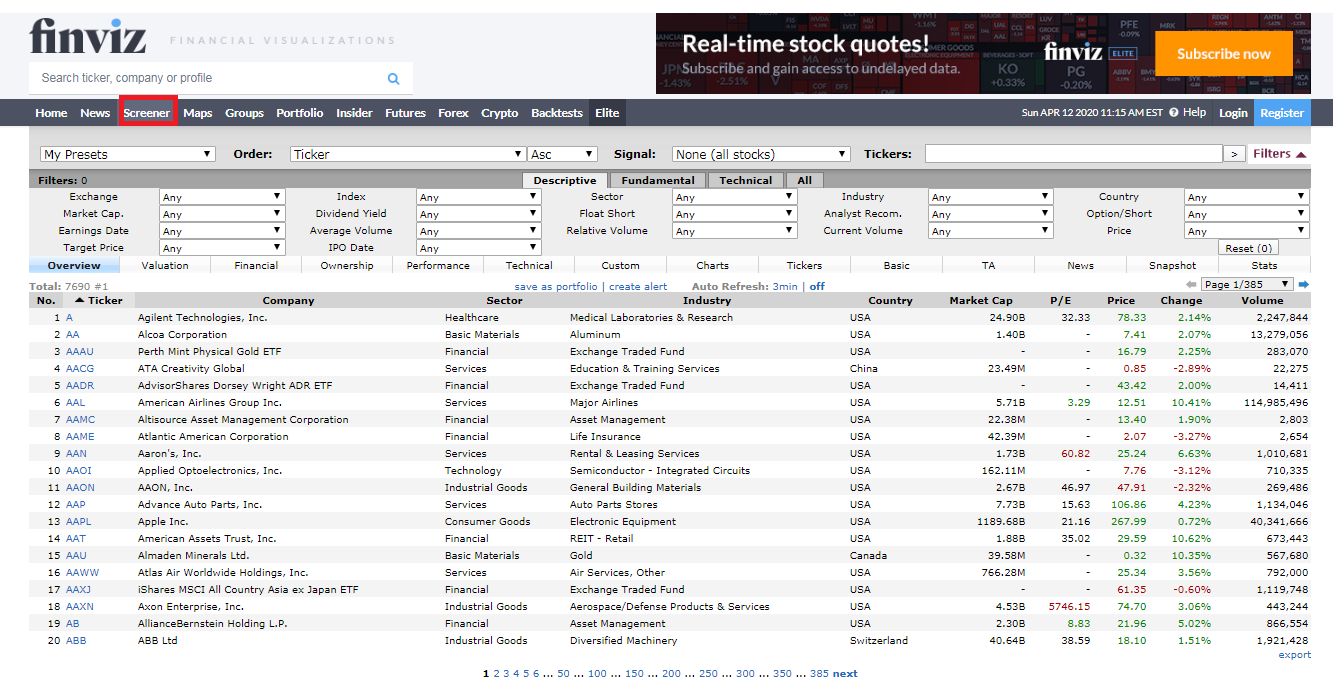1333x692 pixels.
Task: Open the AAL ticker link
Action: point(76,403)
